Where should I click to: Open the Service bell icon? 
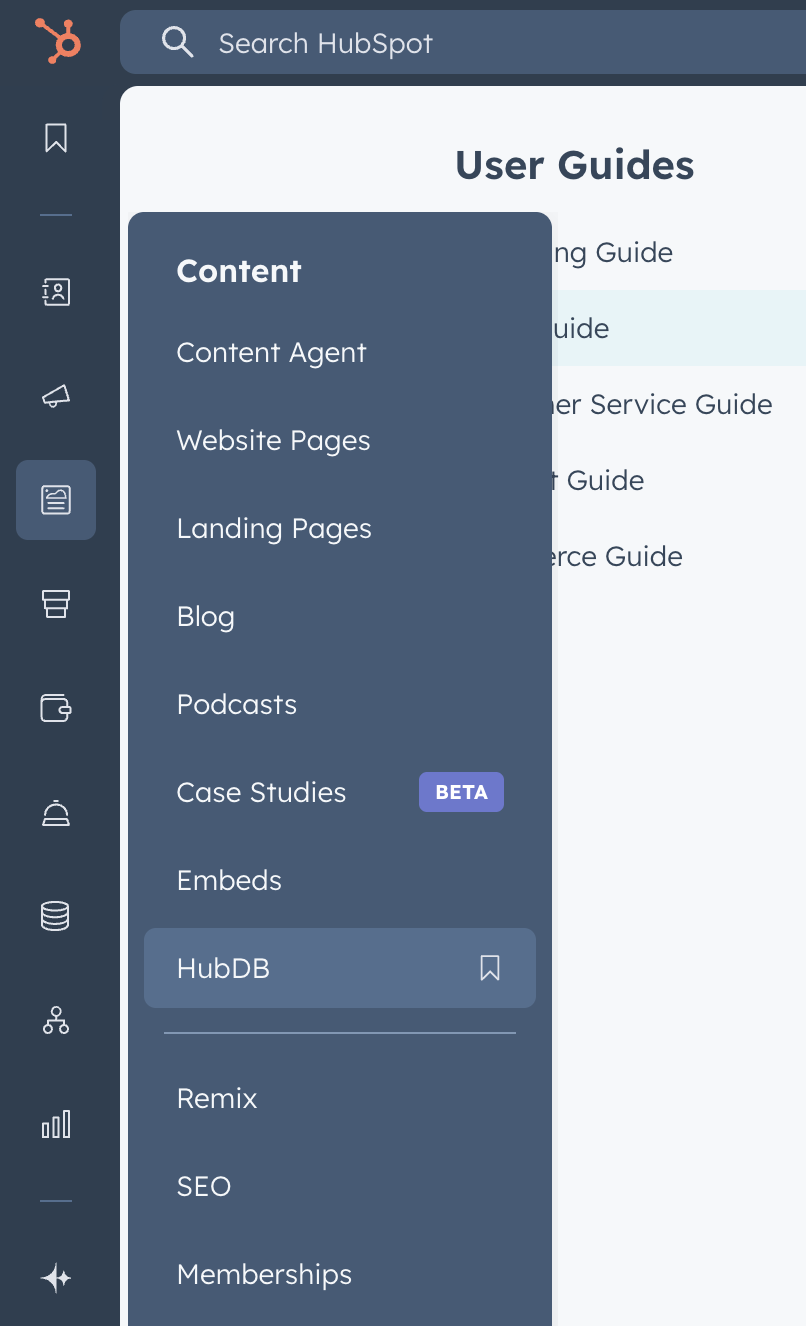pyautogui.click(x=55, y=813)
